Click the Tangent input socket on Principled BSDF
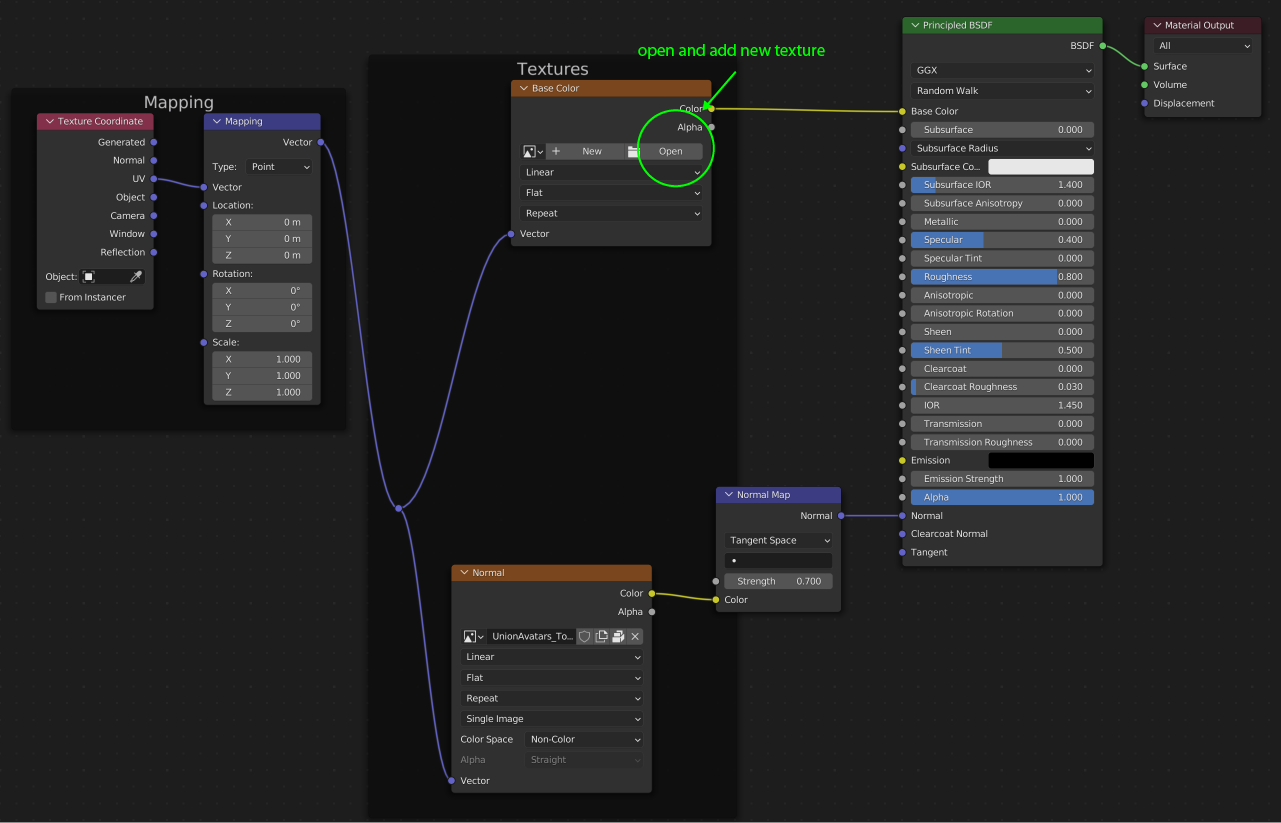Viewport: 1281px width, 823px height. click(x=902, y=552)
